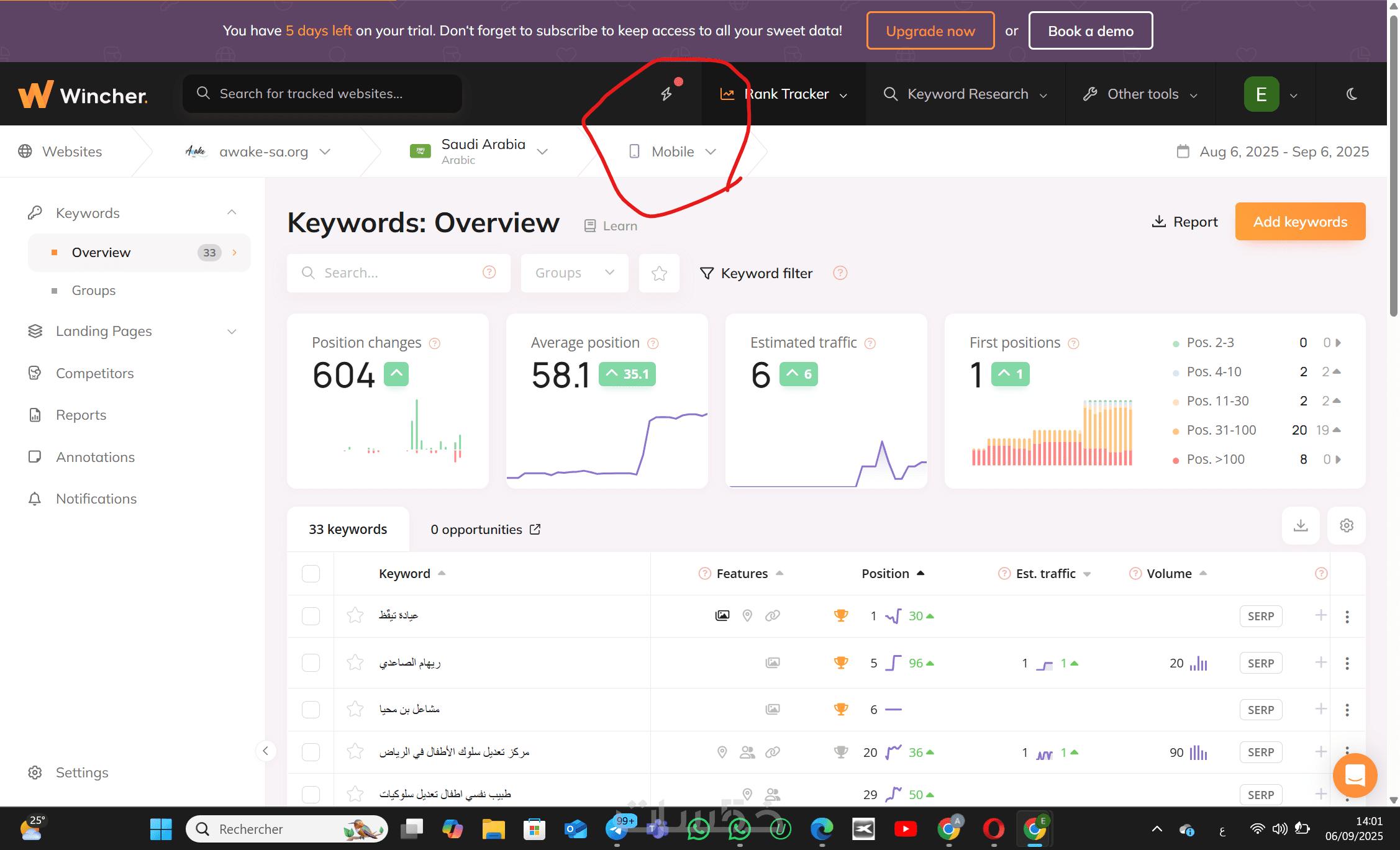This screenshot has height=850, width=1400.
Task: Toggle dark mode moon icon
Action: point(1352,94)
